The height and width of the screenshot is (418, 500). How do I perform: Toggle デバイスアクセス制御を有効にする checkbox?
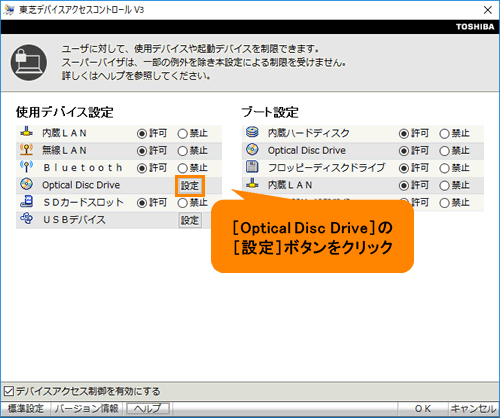[x=9, y=391]
